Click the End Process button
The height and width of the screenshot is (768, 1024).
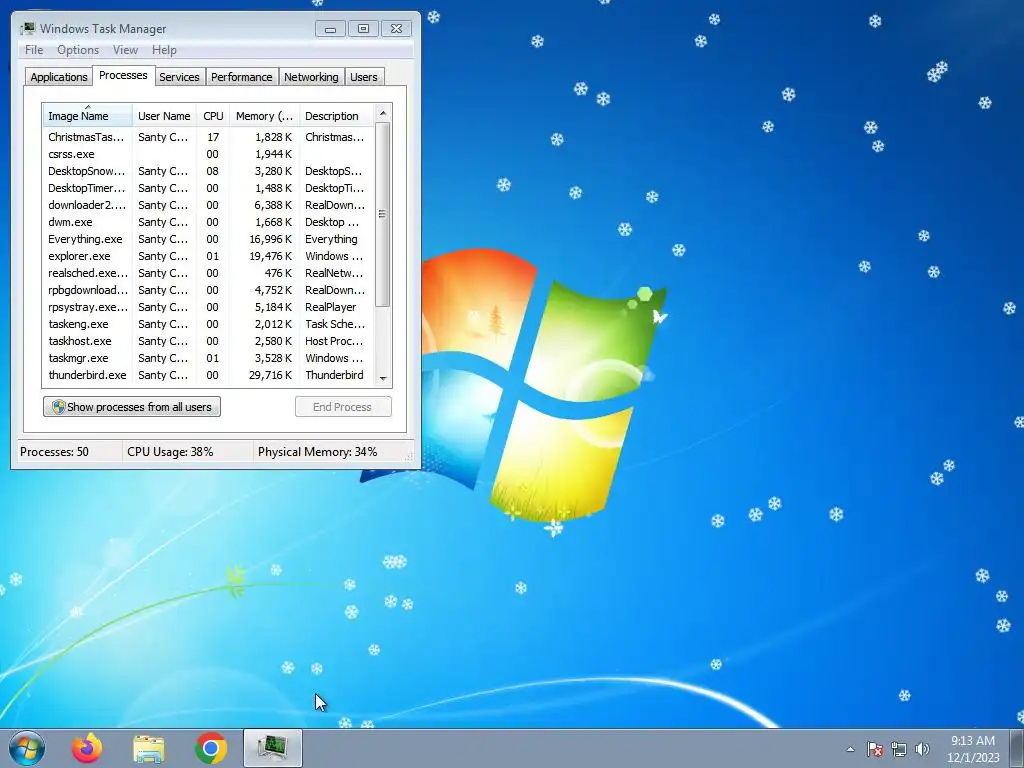(343, 407)
